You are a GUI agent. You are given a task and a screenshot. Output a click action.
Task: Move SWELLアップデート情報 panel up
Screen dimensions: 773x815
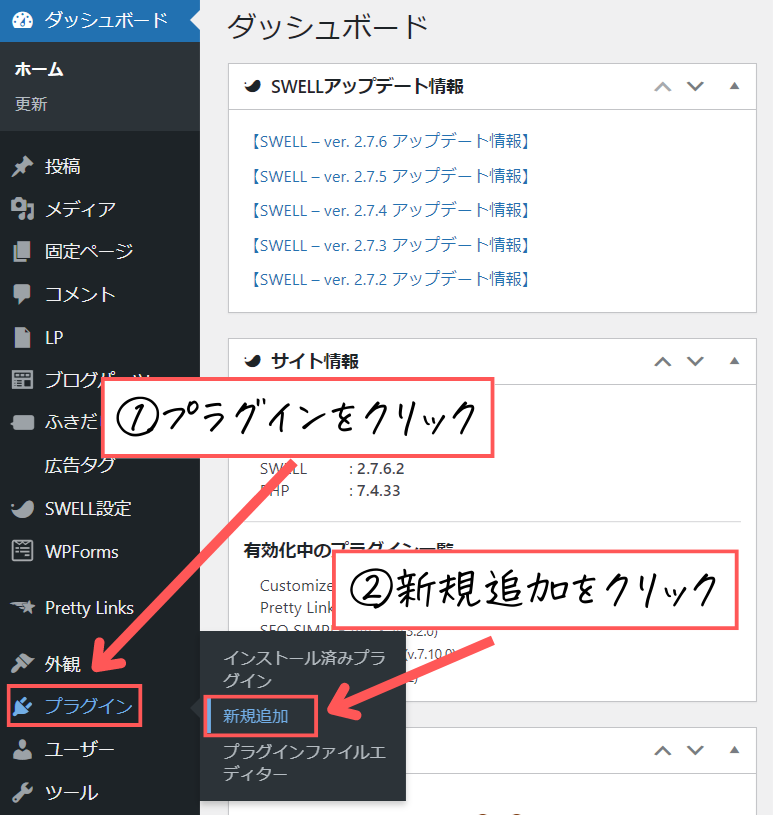(x=662, y=86)
